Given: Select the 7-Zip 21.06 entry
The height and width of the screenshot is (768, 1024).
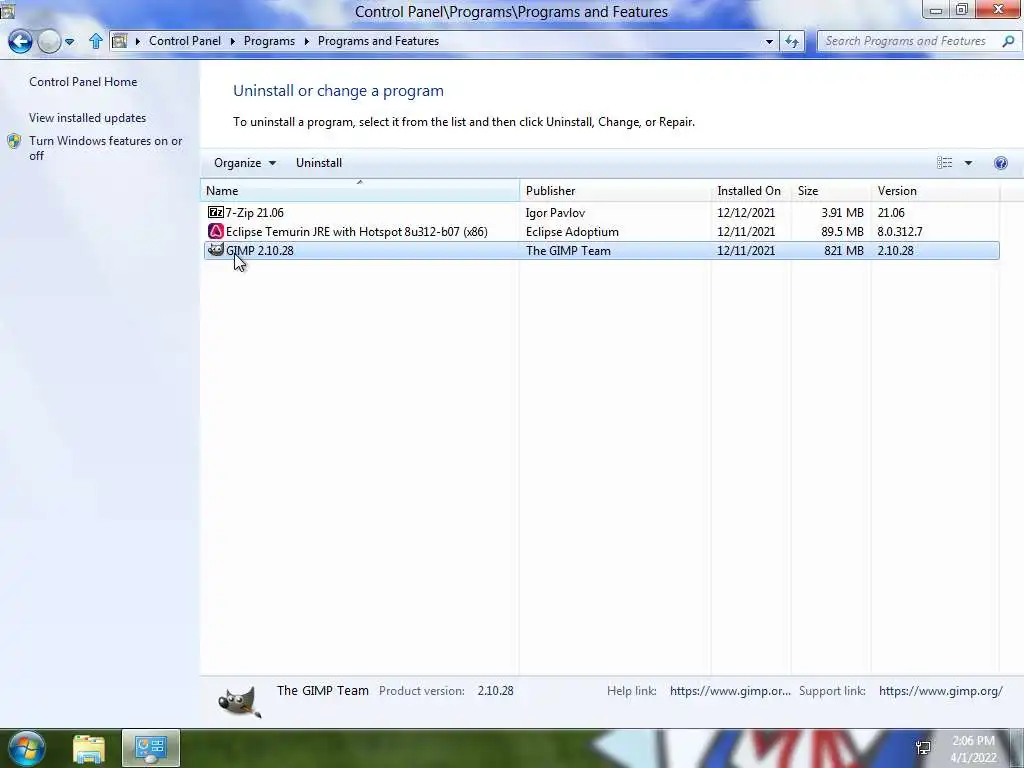Looking at the screenshot, I should [x=601, y=212].
